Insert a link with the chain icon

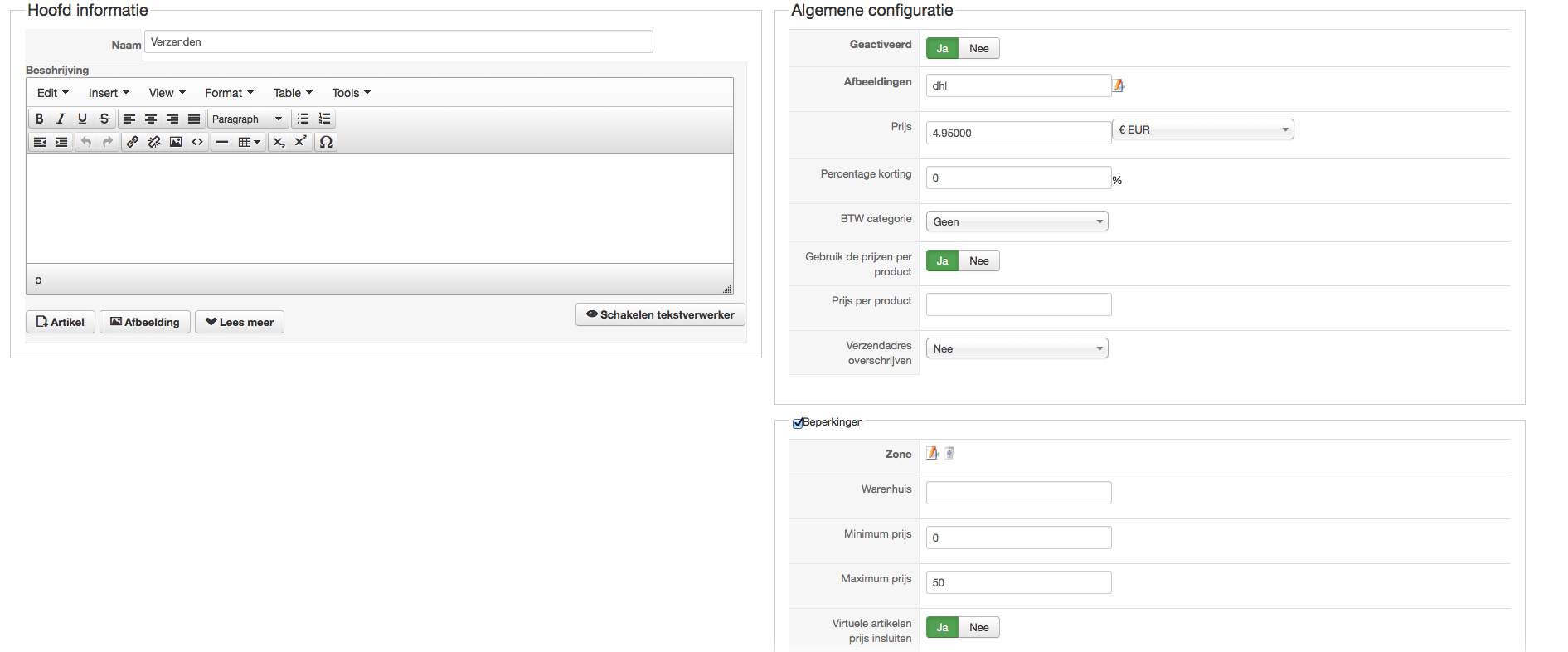pos(133,142)
